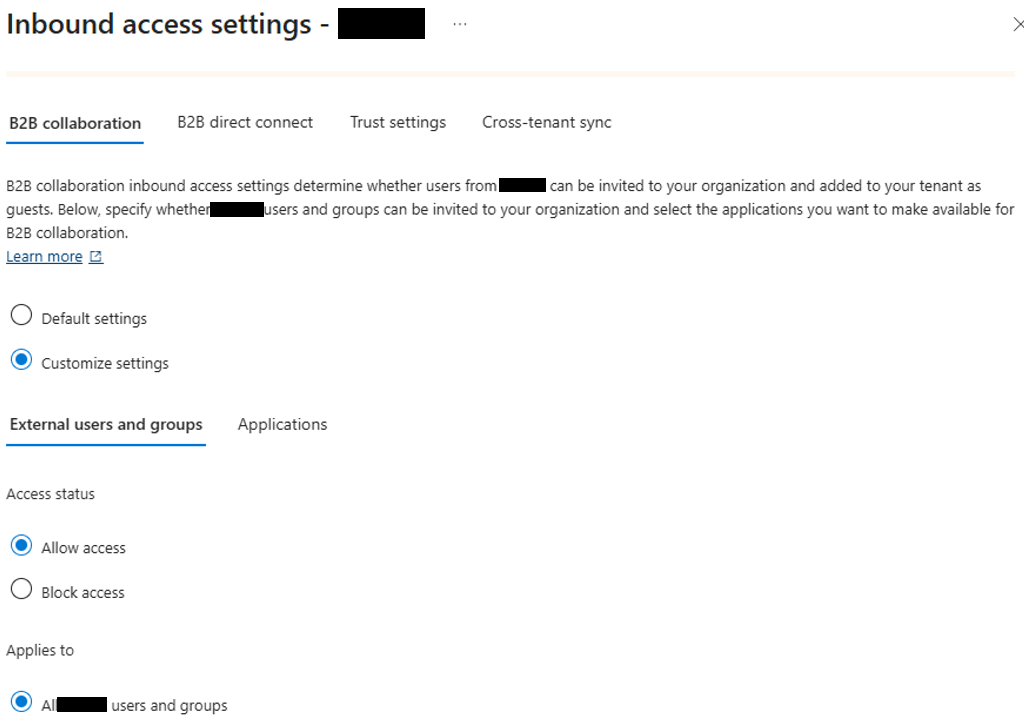Close the Inbound access settings pane
1024x723 pixels.
[x=1017, y=25]
